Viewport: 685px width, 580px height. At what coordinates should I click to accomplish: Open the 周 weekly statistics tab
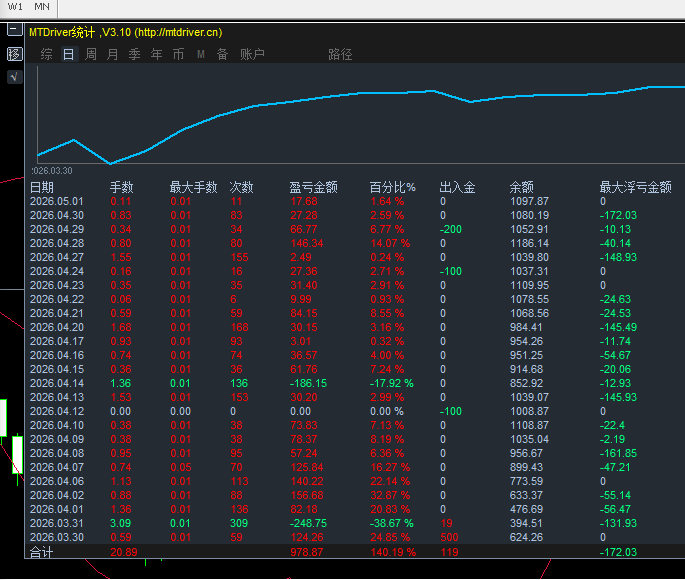(x=90, y=54)
